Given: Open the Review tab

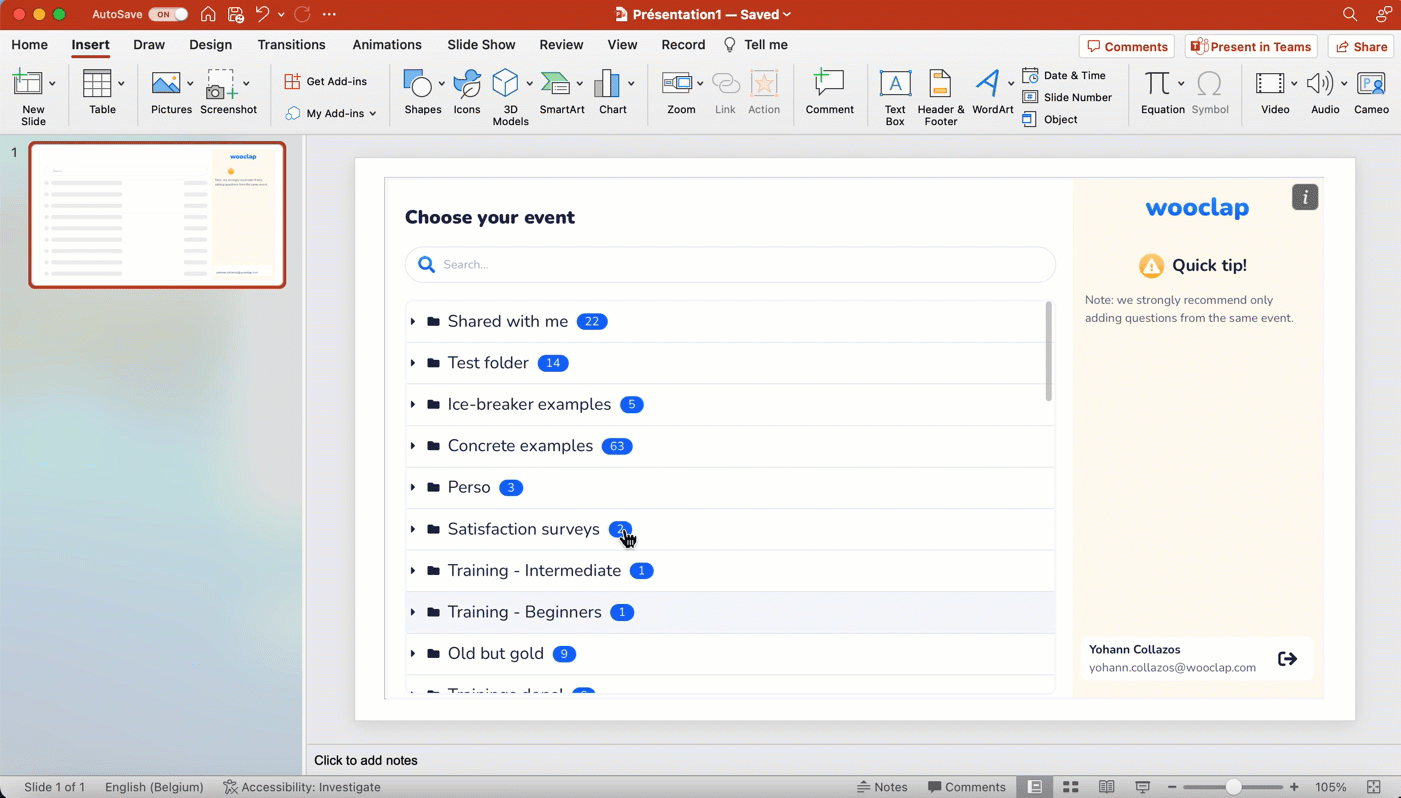Looking at the screenshot, I should point(561,45).
